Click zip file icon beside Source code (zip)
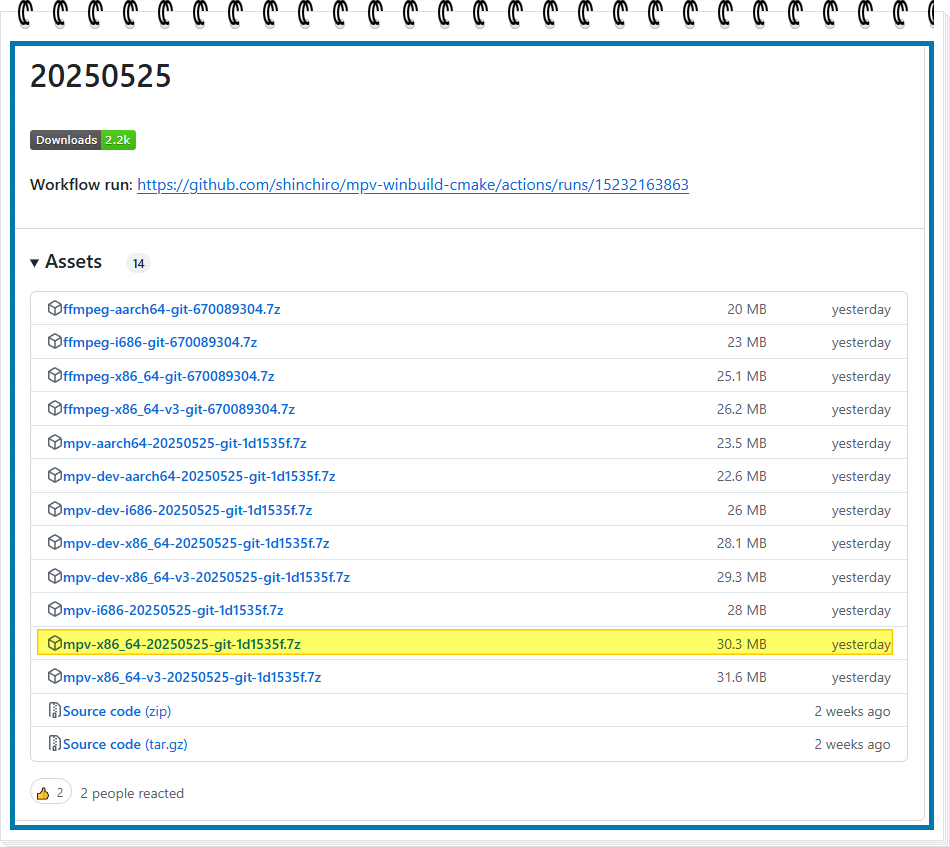Viewport: 950px width, 847px height. [x=55, y=711]
